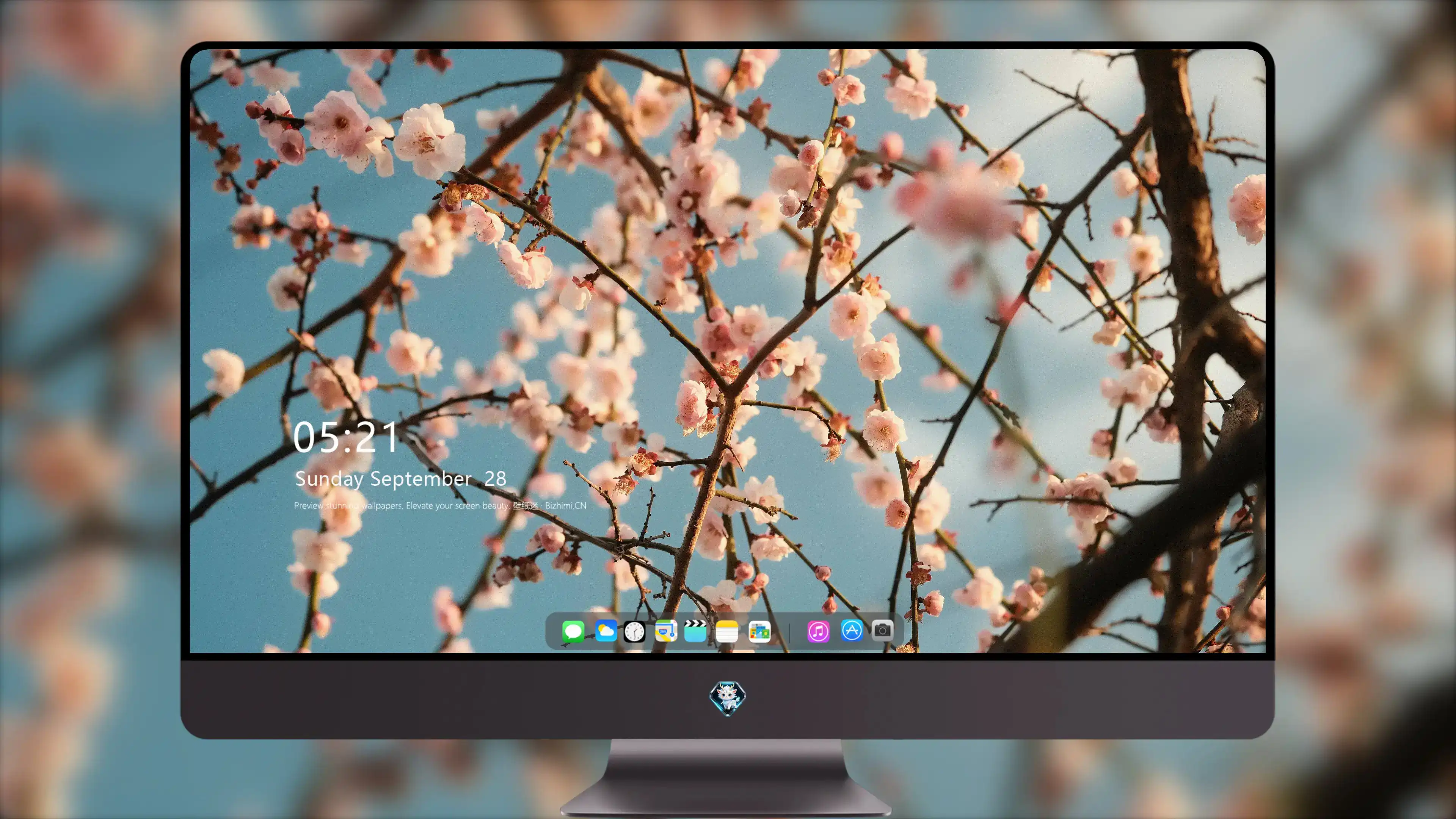Open the Maps app icon
The width and height of the screenshot is (1456, 819).
point(666,631)
